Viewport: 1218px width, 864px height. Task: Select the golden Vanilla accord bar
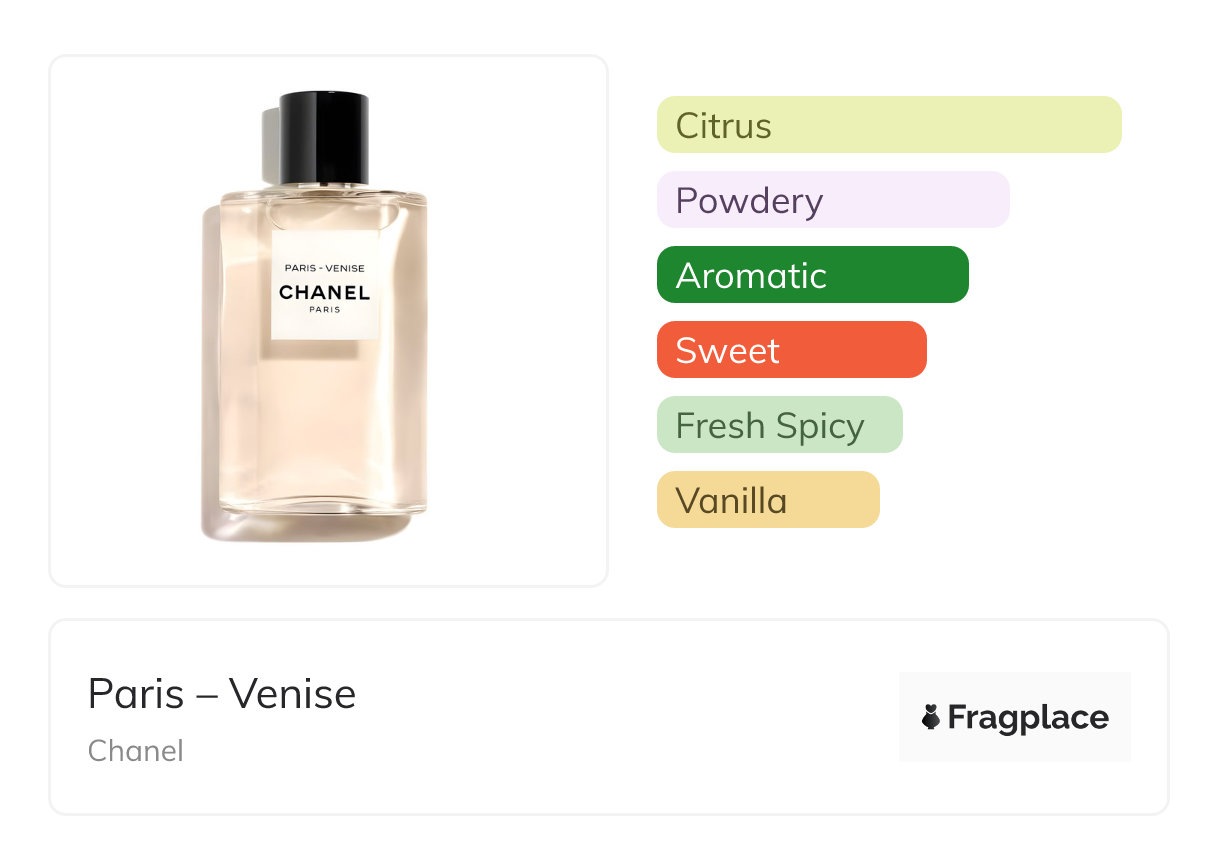(x=767, y=500)
